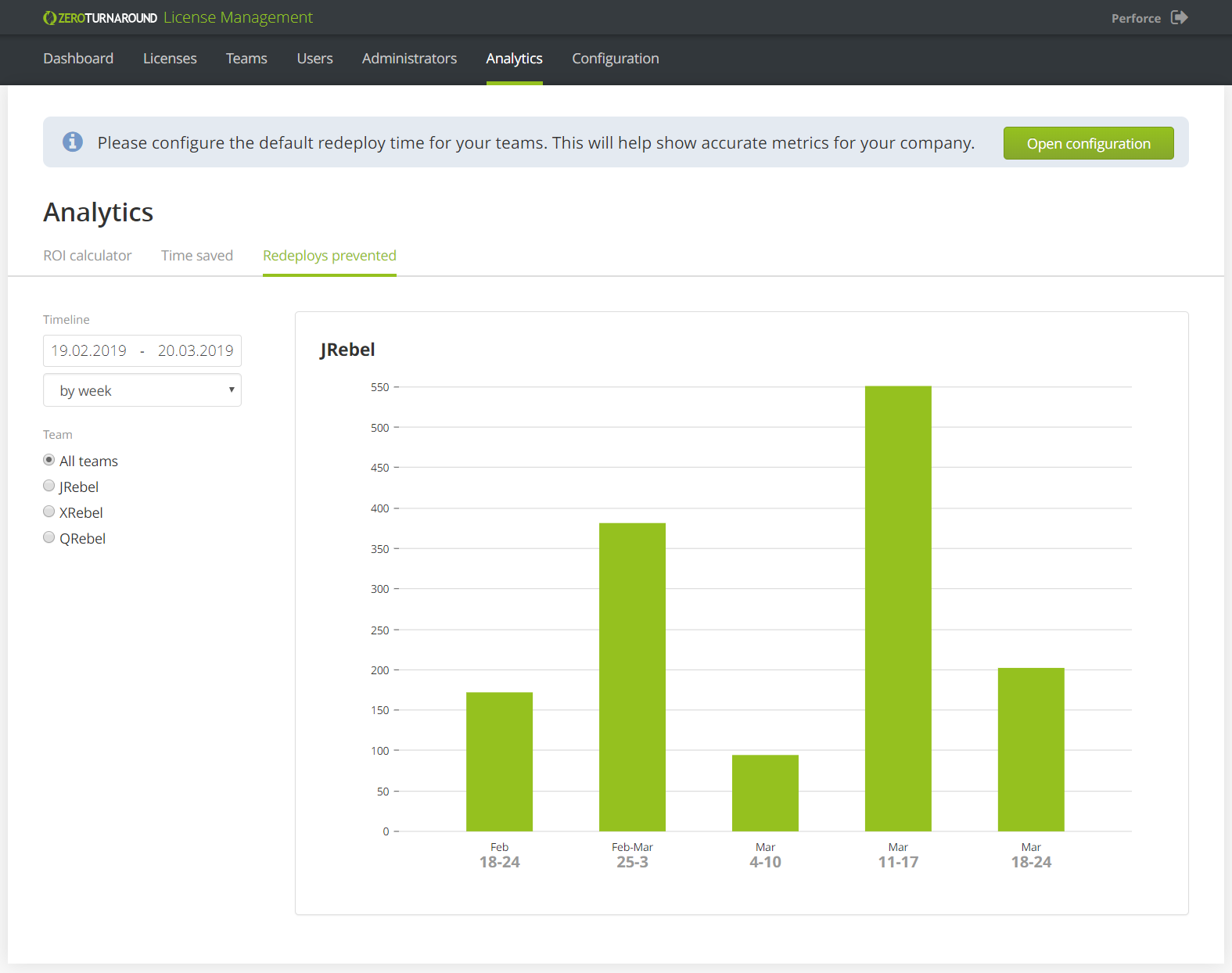This screenshot has height=973, width=1232.
Task: Click the Mar 11-17 bar in chart
Action: (x=898, y=609)
